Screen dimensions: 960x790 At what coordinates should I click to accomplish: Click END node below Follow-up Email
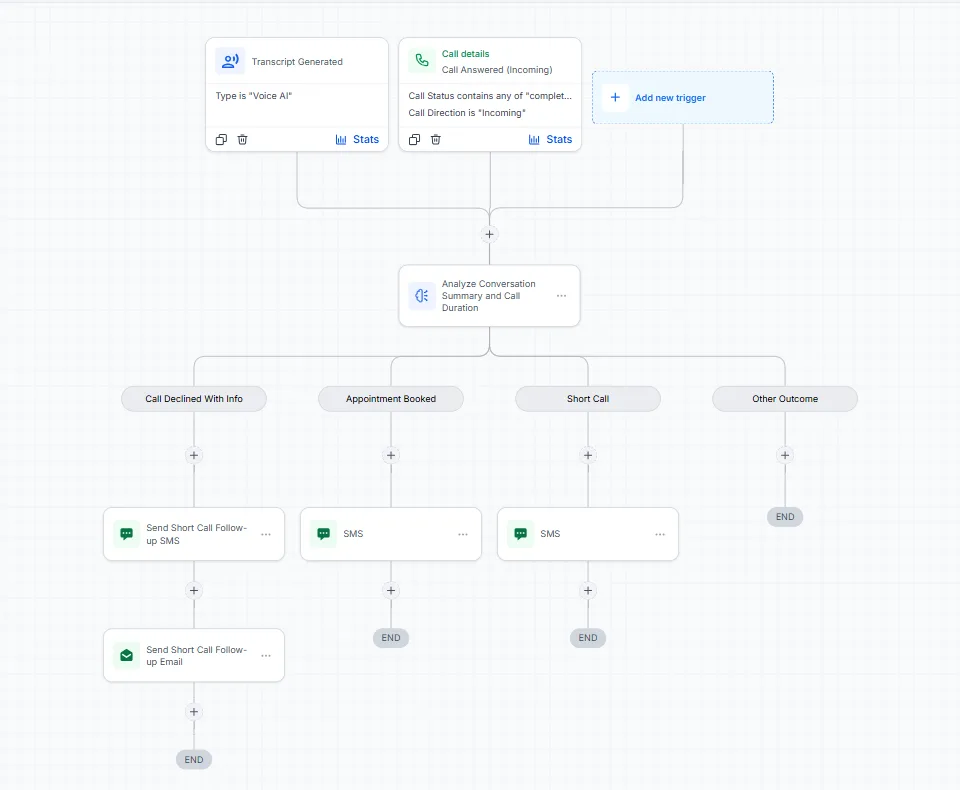(194, 759)
